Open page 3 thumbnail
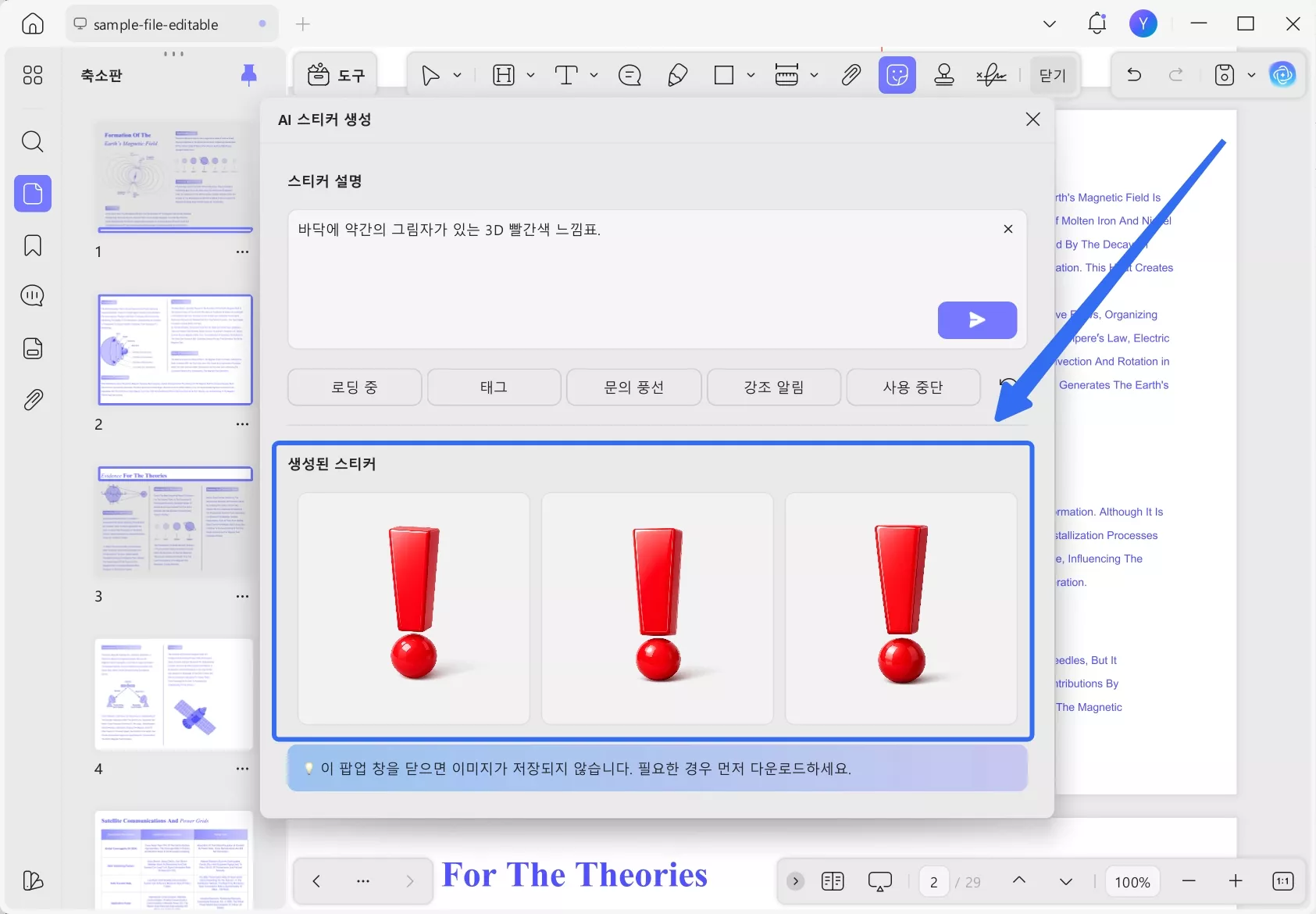The image size is (1316, 914). [175, 521]
